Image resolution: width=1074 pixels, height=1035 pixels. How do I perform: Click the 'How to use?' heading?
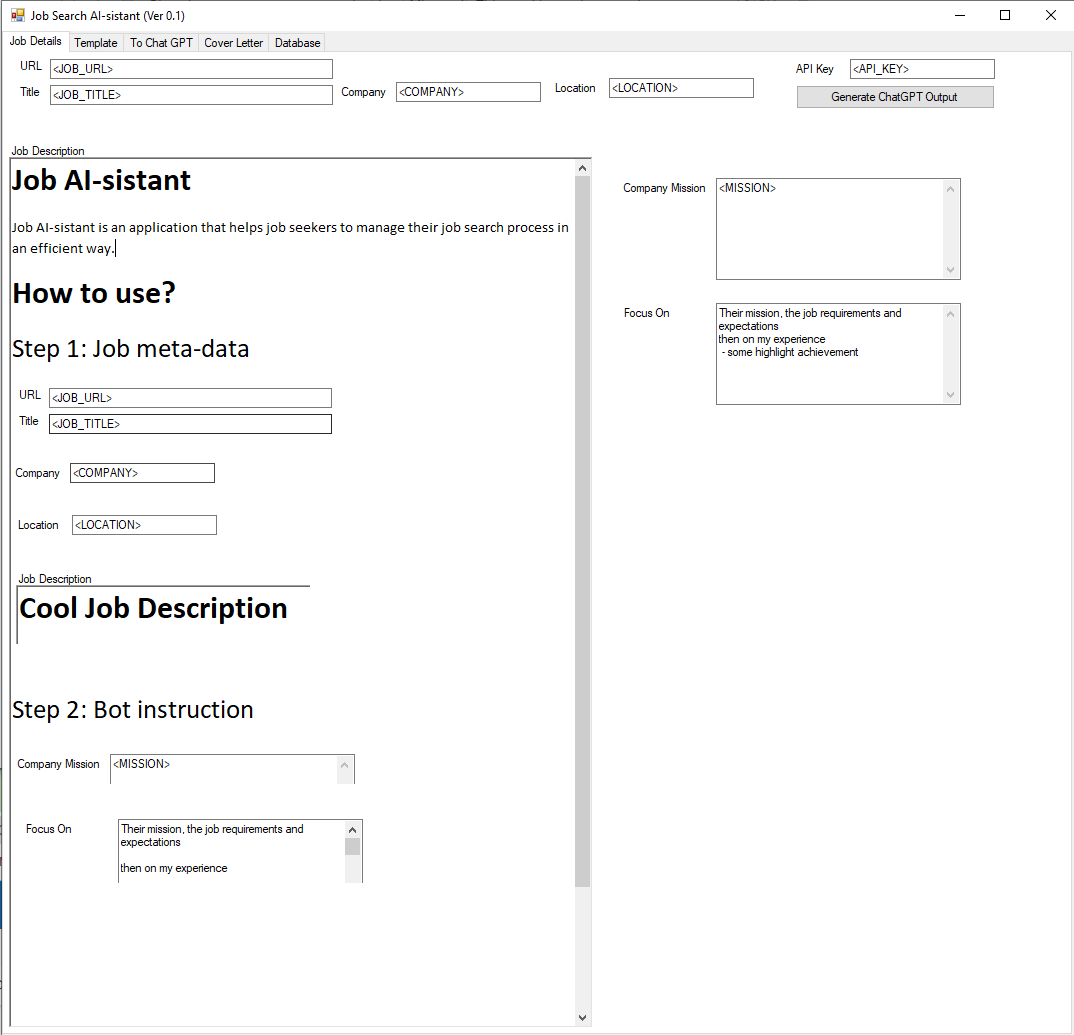tap(94, 293)
